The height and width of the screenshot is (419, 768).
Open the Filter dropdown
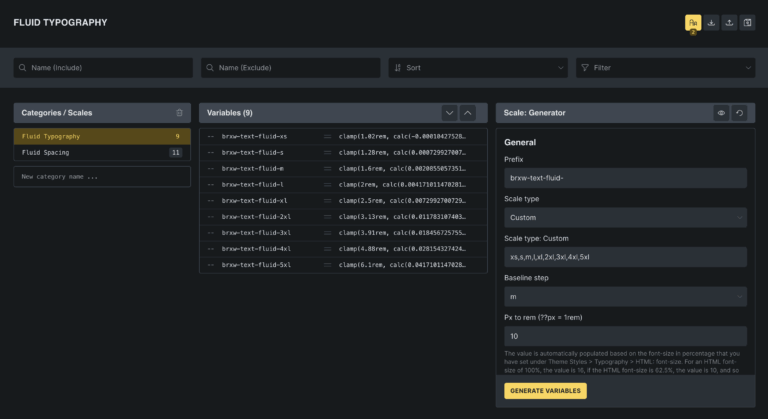tap(665, 67)
